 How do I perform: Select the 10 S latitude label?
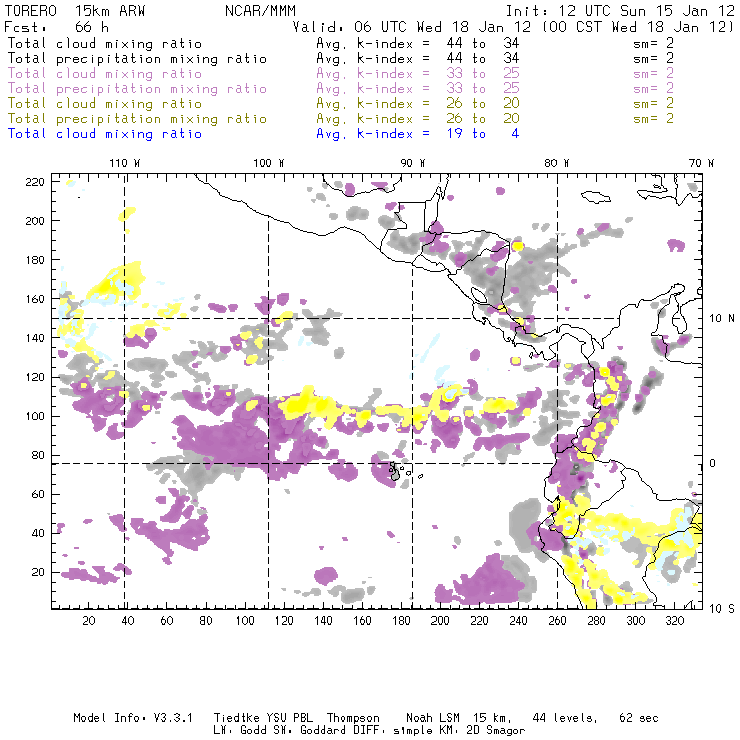coord(722,609)
